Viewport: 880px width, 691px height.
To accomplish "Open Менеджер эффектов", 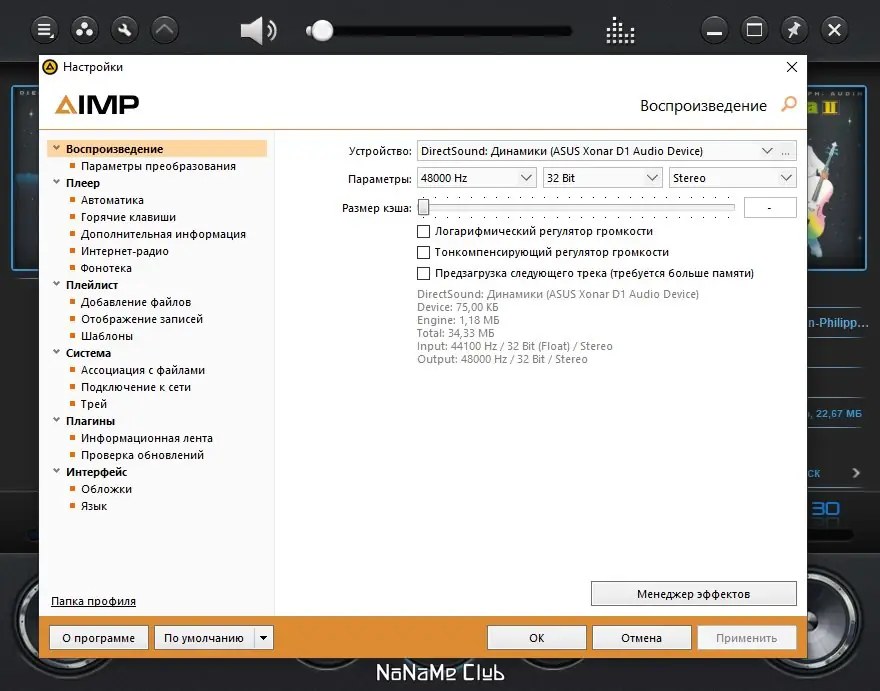I will (x=694, y=594).
